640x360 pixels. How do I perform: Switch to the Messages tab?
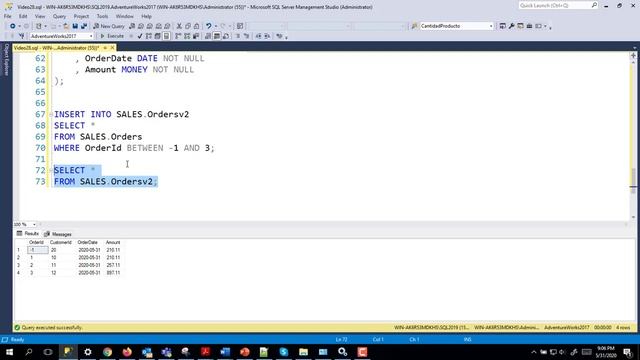[x=58, y=234]
